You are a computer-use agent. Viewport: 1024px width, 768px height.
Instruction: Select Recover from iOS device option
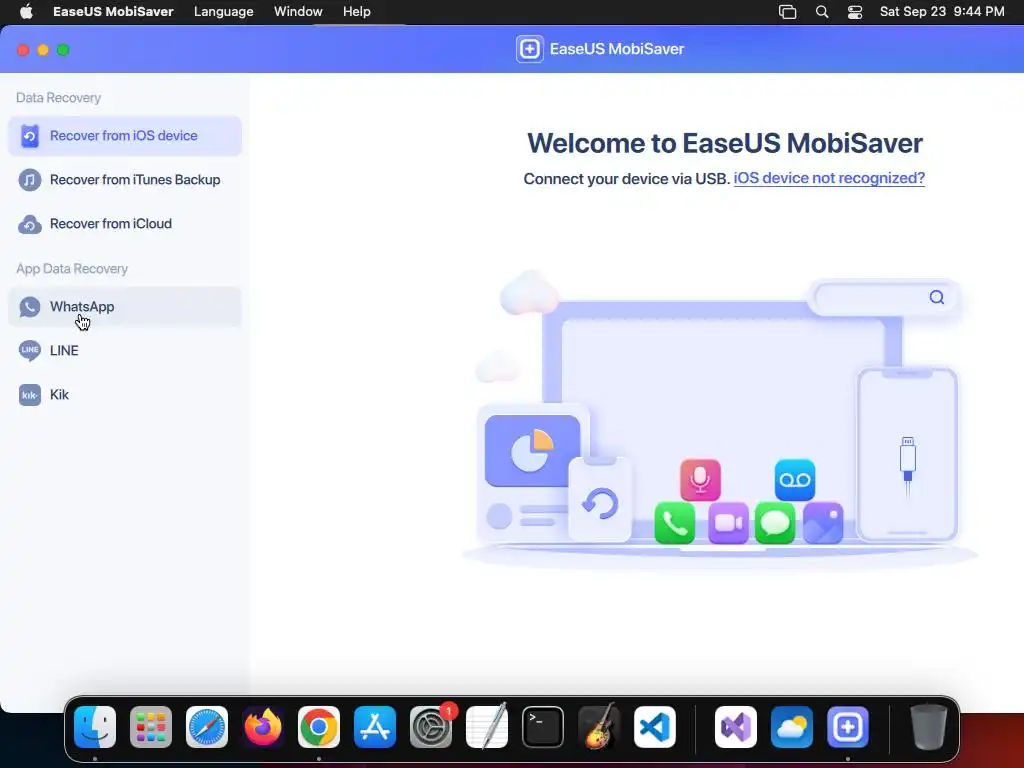(124, 136)
